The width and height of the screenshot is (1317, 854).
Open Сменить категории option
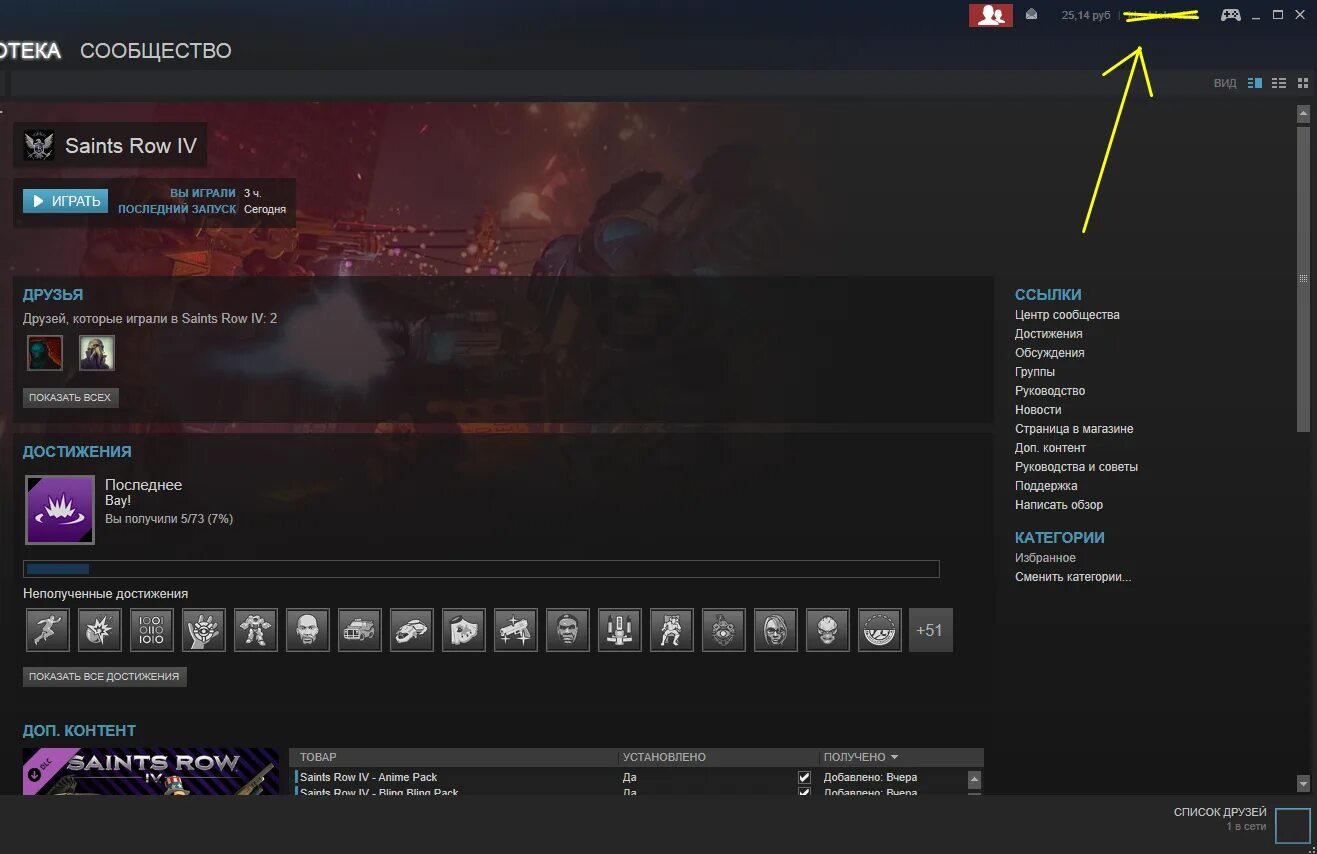pyautogui.click(x=1073, y=577)
